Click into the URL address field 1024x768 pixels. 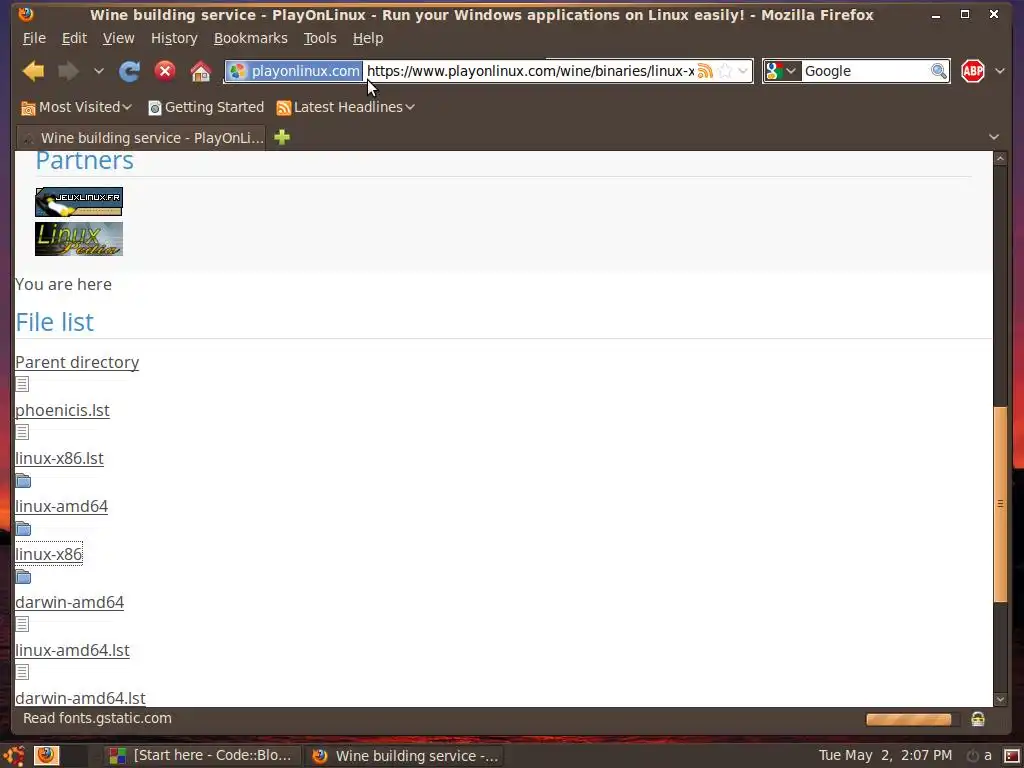pyautogui.click(x=530, y=71)
